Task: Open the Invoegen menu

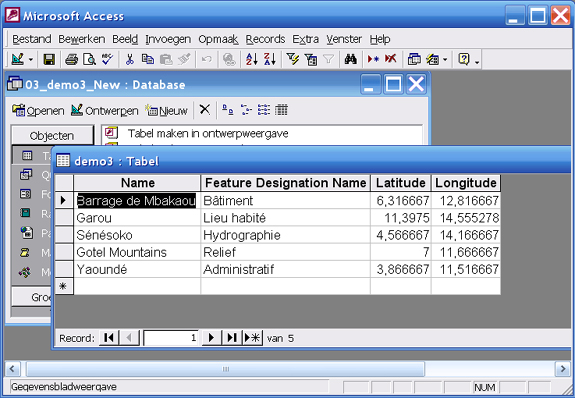Action: pyautogui.click(x=168, y=39)
